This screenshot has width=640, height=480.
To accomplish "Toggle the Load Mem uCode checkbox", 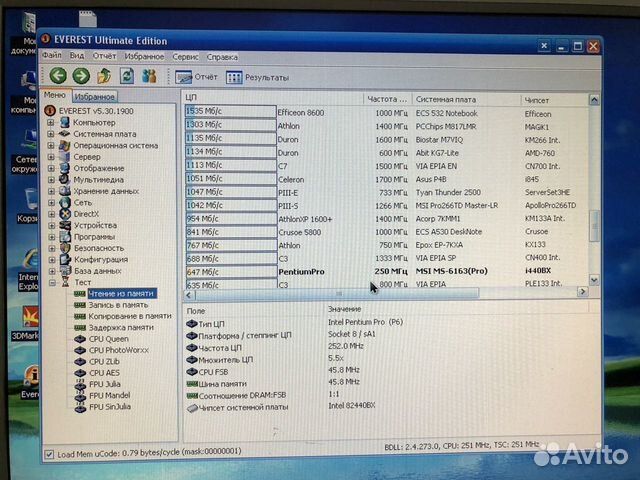I will pos(49,454).
